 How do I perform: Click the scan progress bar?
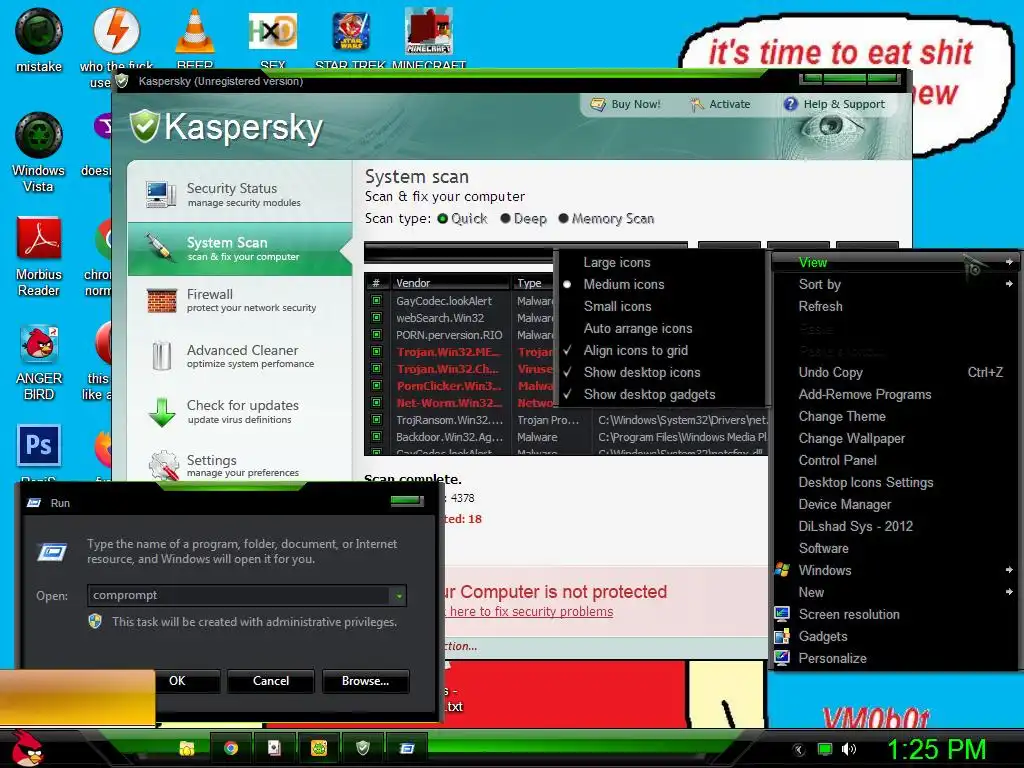click(x=526, y=251)
